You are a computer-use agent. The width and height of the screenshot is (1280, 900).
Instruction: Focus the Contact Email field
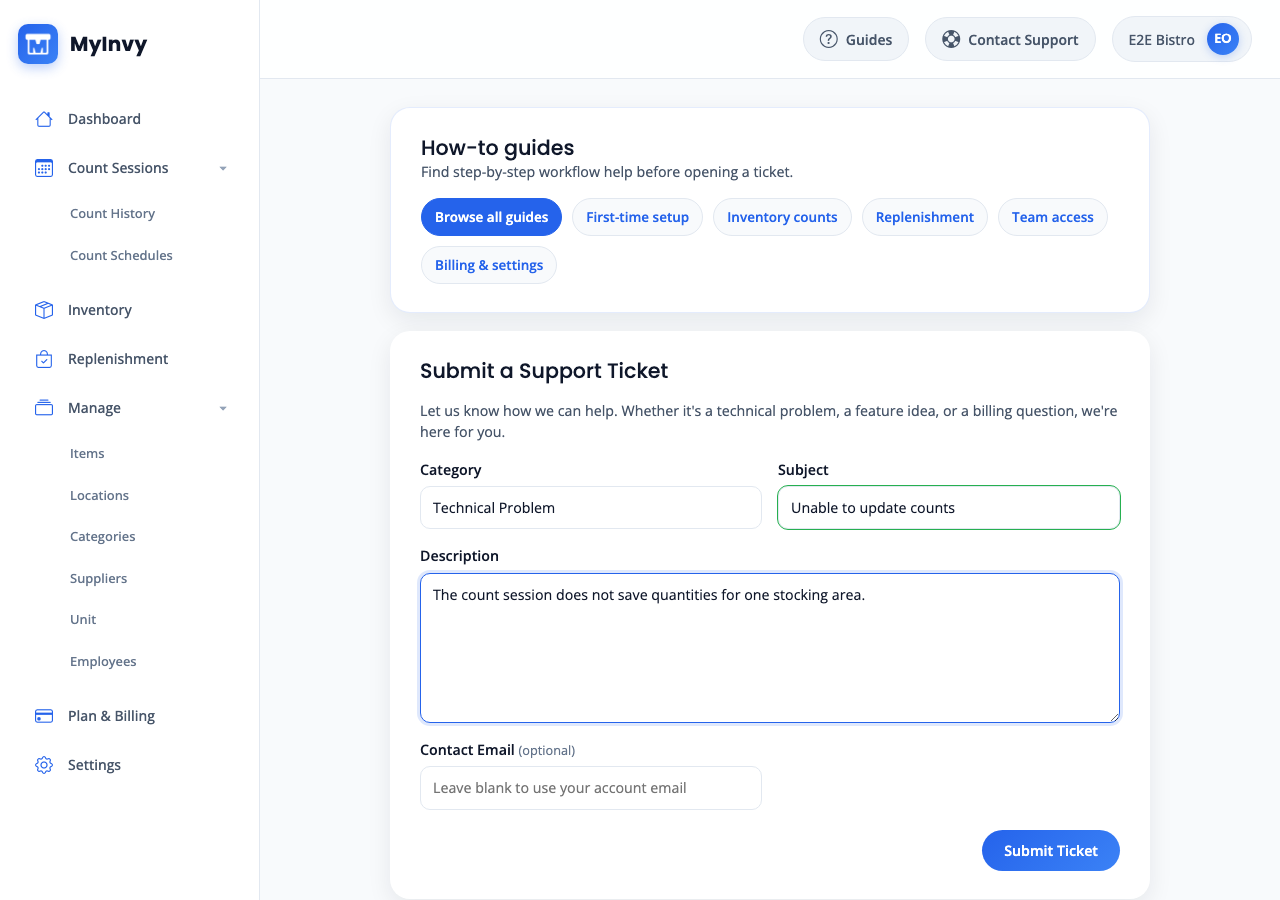pos(591,788)
